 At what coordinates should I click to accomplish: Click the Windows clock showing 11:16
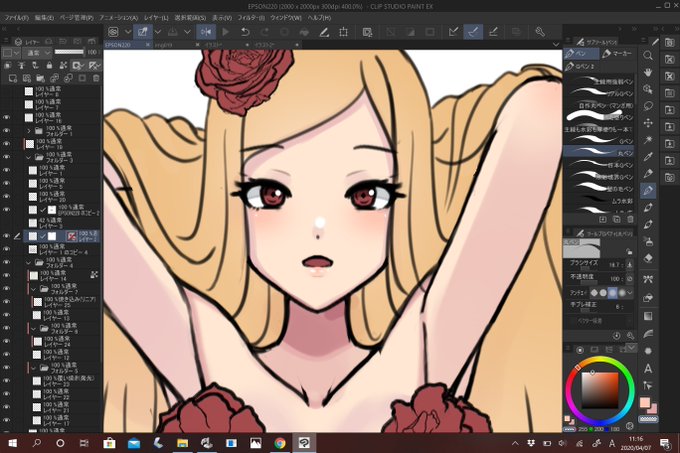click(635, 439)
